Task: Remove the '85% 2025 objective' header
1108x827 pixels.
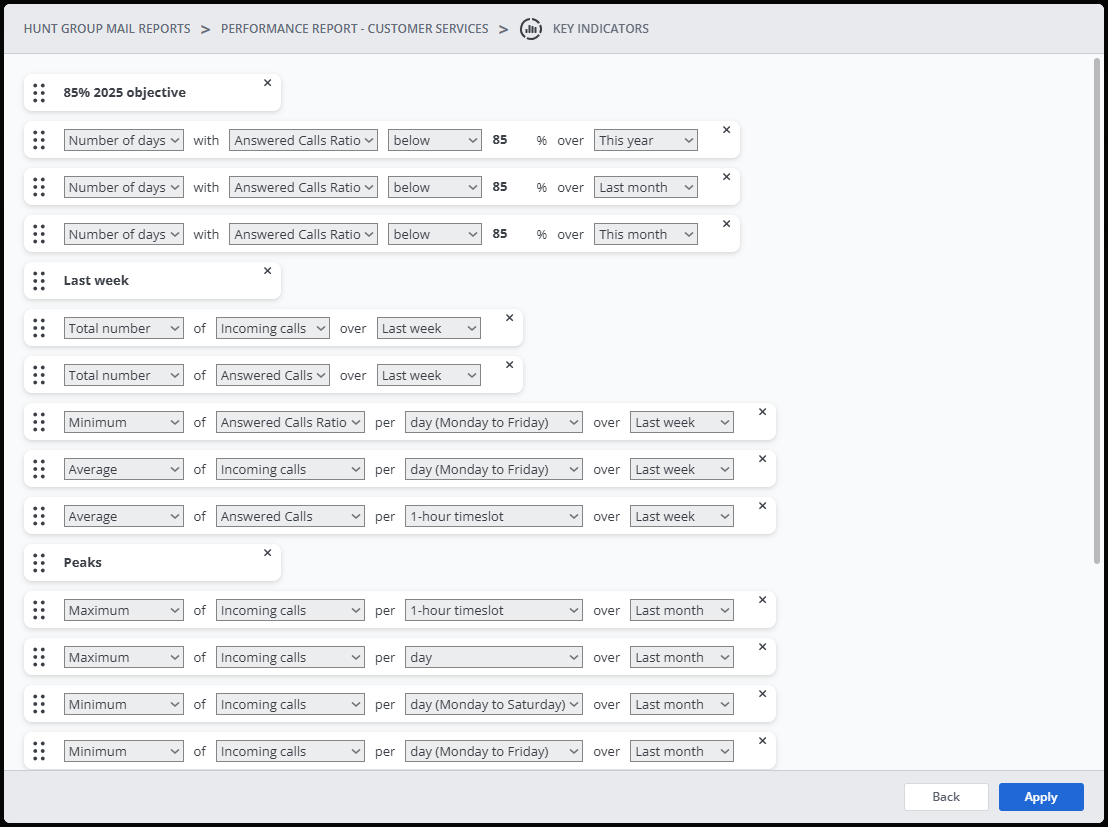Action: point(267,83)
